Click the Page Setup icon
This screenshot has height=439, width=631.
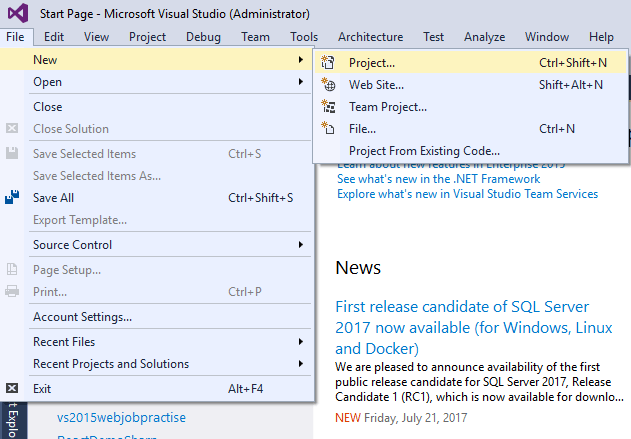point(12,269)
